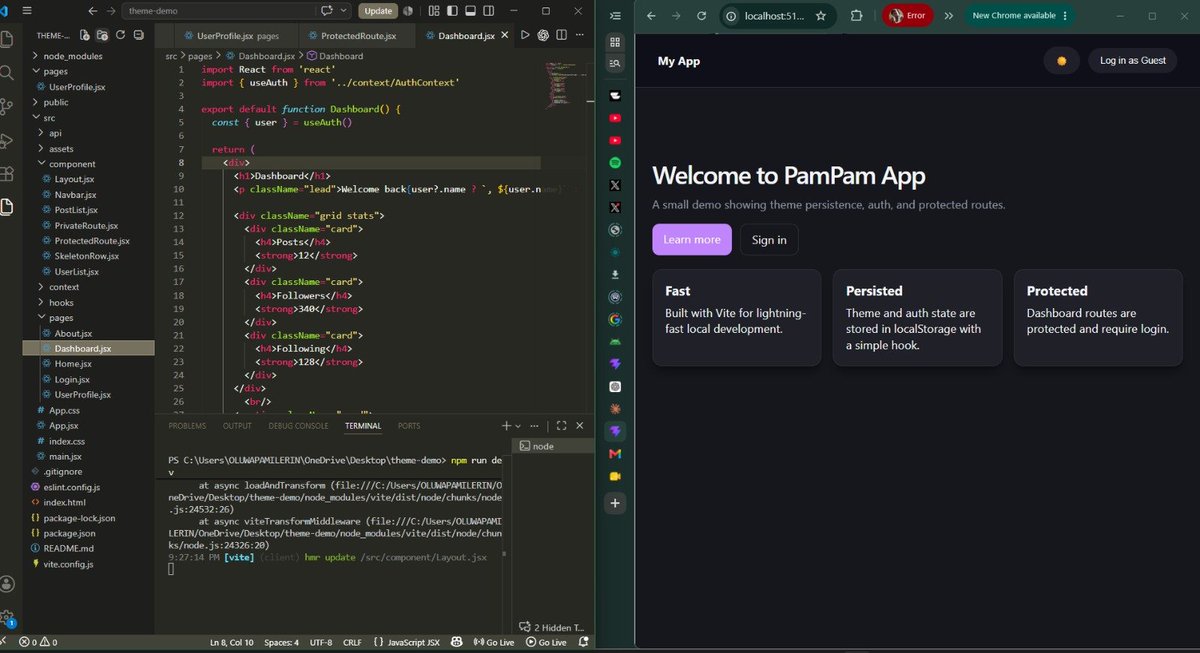Switch to ProtectedRoute.jsx editor tab
The image size is (1200, 653).
[x=358, y=36]
